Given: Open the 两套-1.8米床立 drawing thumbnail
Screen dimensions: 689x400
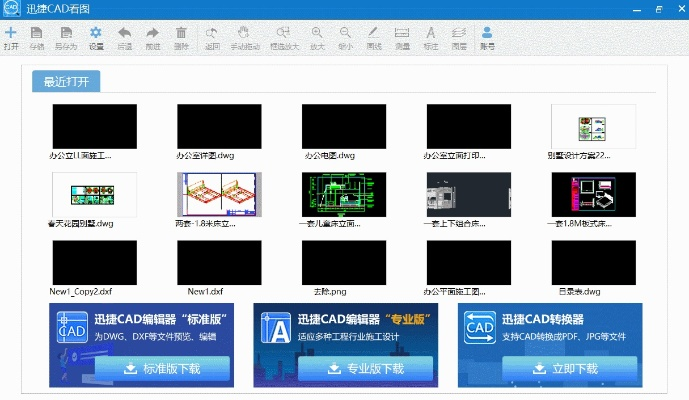Looking at the screenshot, I should (219, 194).
